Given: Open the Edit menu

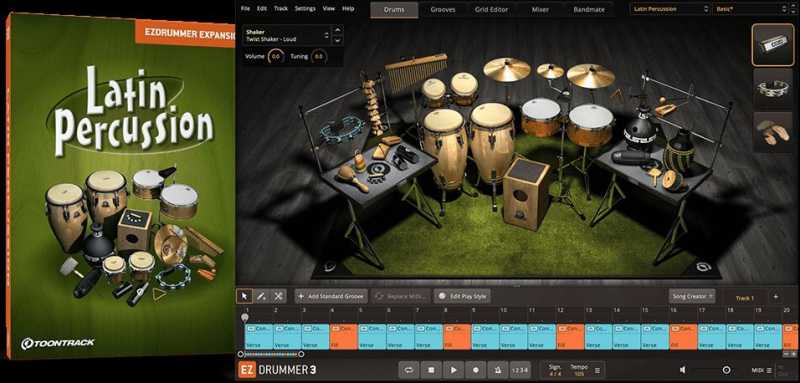Looking at the screenshot, I should click(x=262, y=9).
